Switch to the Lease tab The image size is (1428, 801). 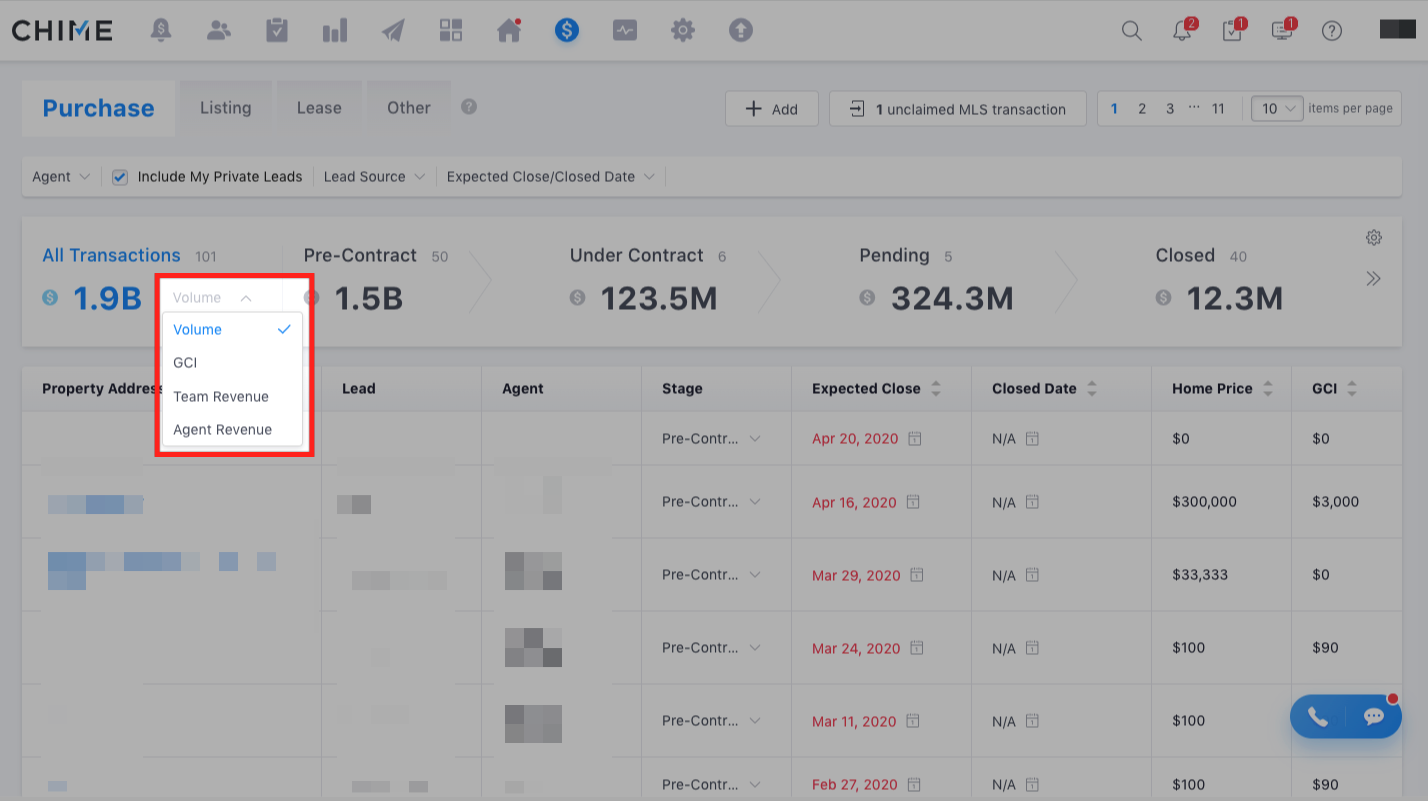tap(319, 108)
